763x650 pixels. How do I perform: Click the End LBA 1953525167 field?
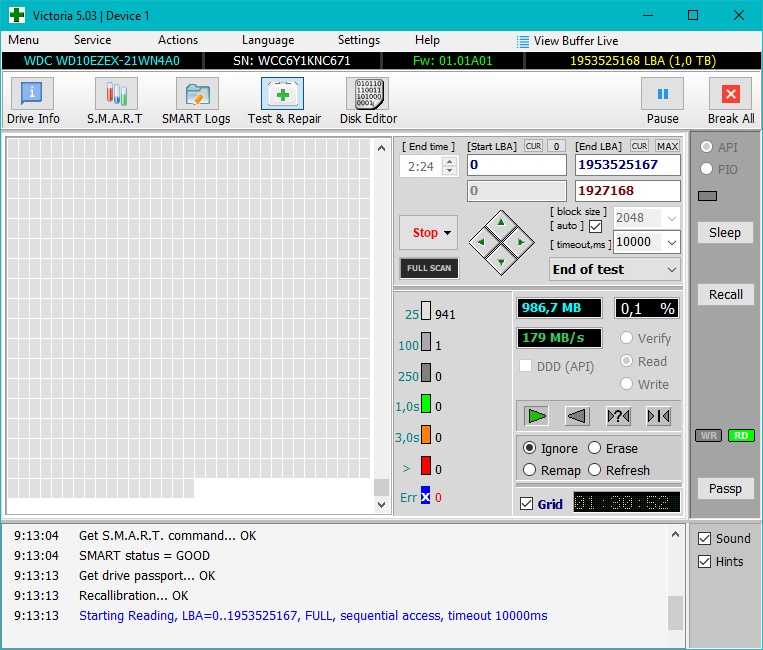pyautogui.click(x=628, y=165)
